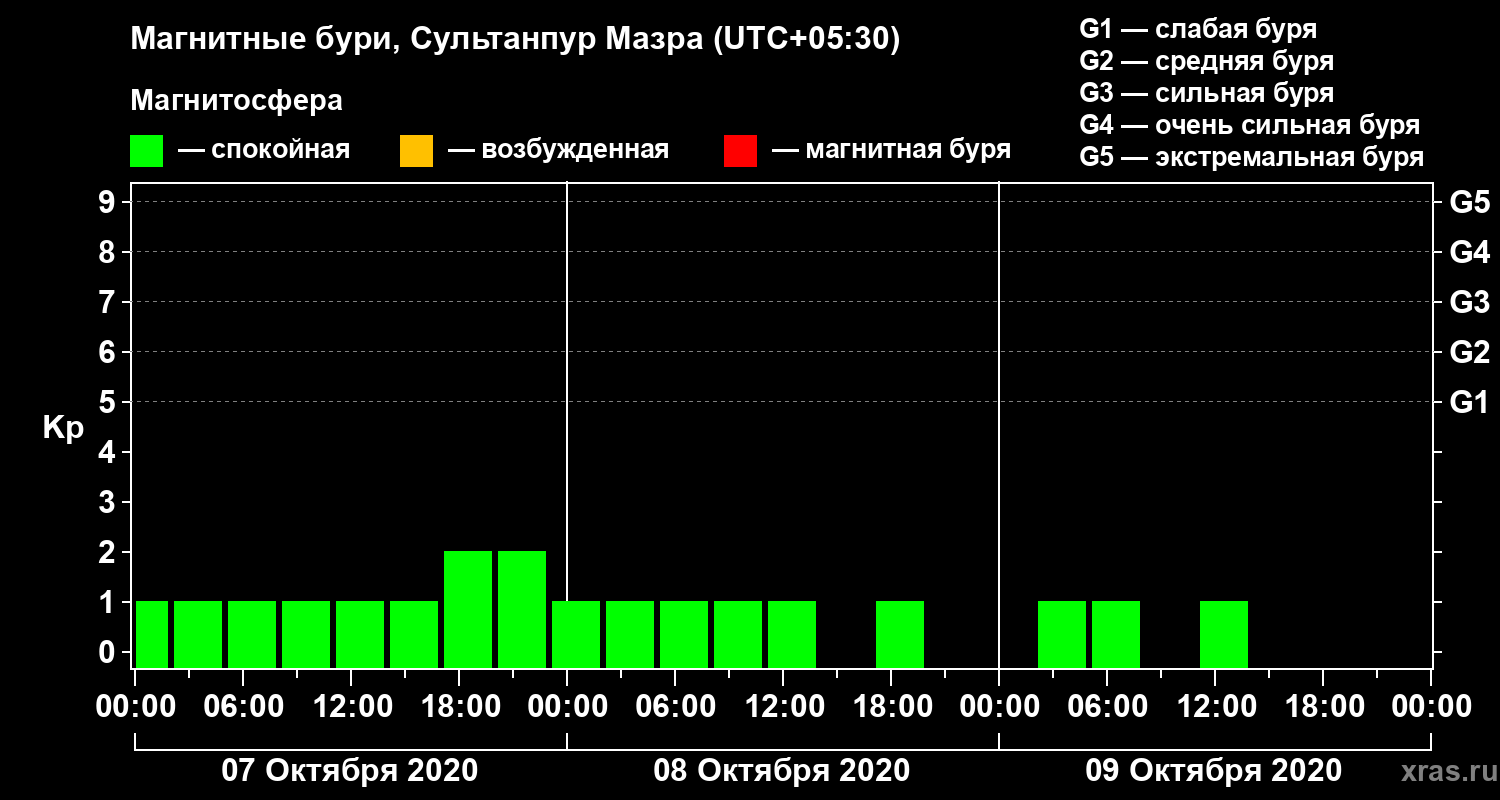Image resolution: width=1500 pixels, height=800 pixels.
Task: Click the 'магнитная буря' legend label
Action: (x=908, y=150)
